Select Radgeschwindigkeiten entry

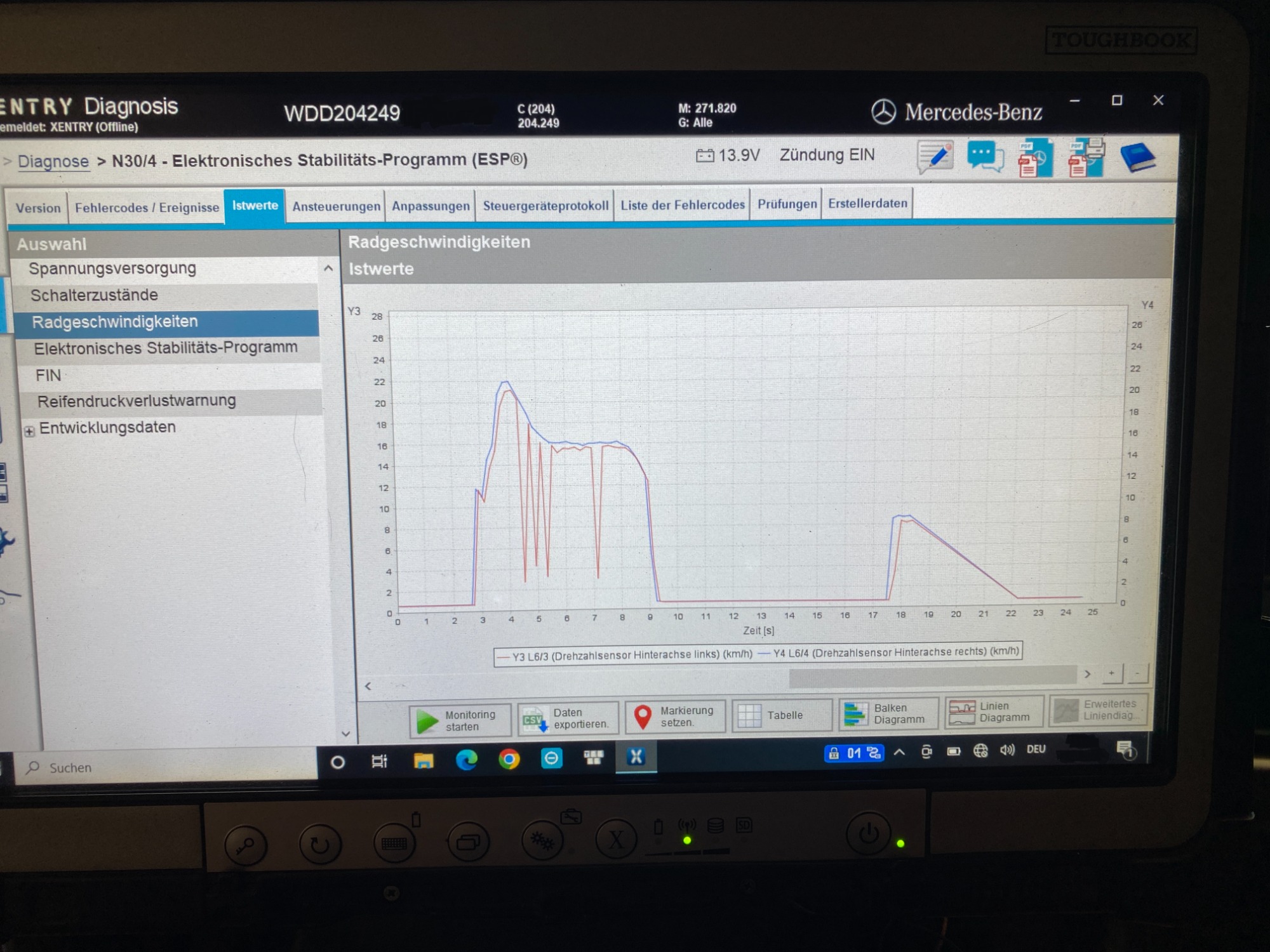(x=168, y=322)
